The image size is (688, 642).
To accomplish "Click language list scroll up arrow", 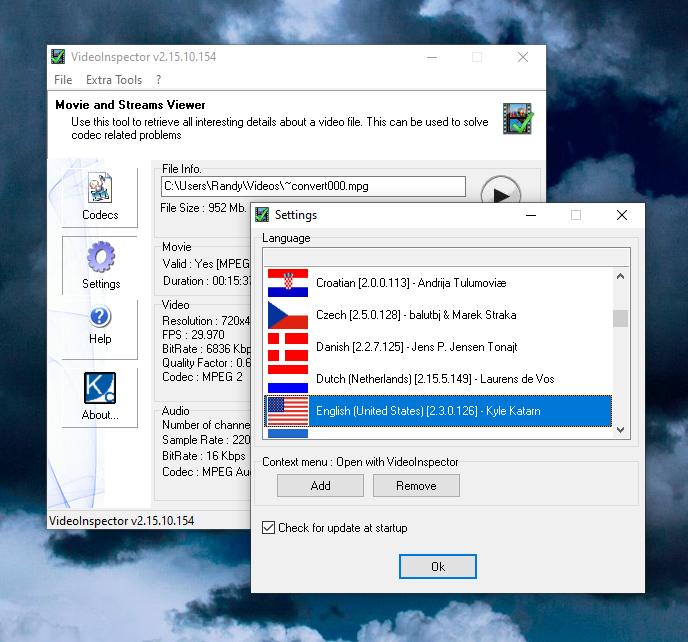I will [620, 276].
